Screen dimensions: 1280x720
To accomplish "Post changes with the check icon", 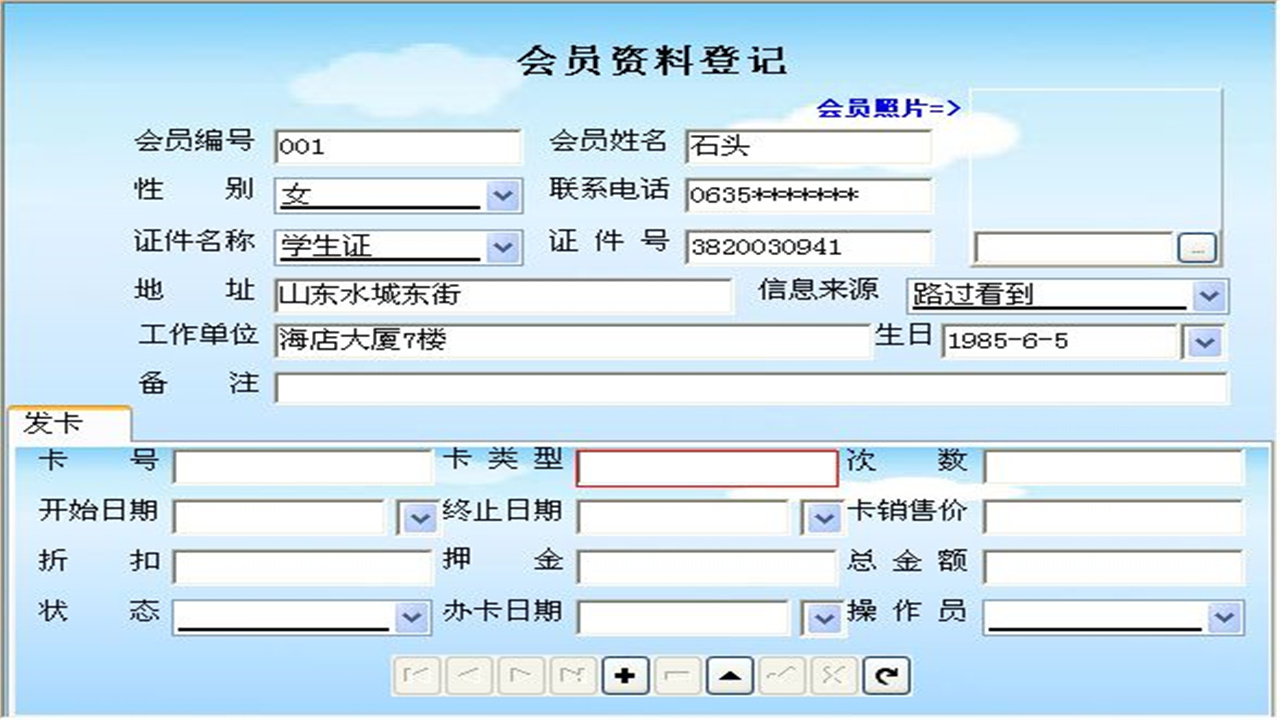I will (780, 675).
